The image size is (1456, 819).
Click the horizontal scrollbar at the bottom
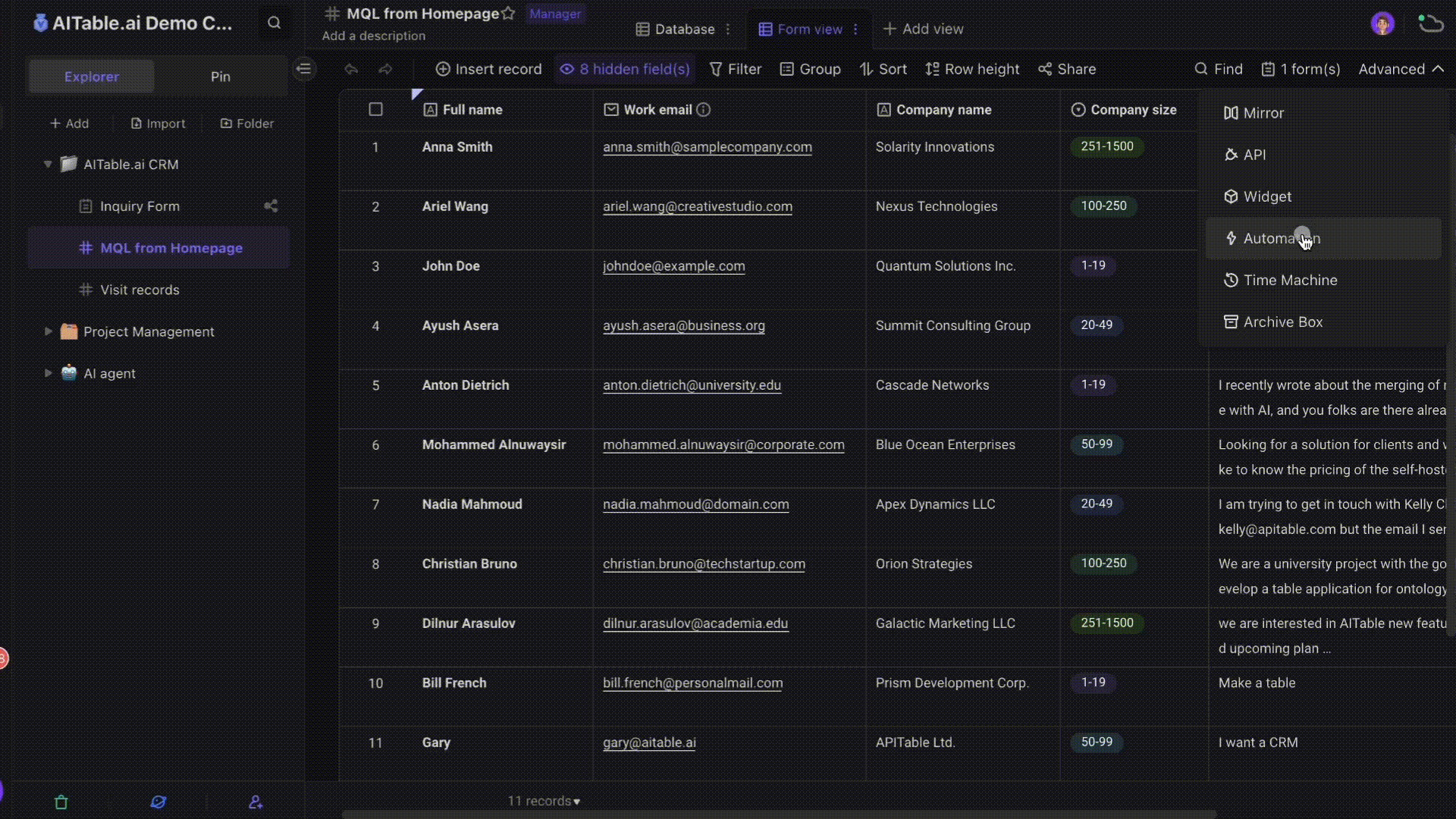(x=780, y=814)
